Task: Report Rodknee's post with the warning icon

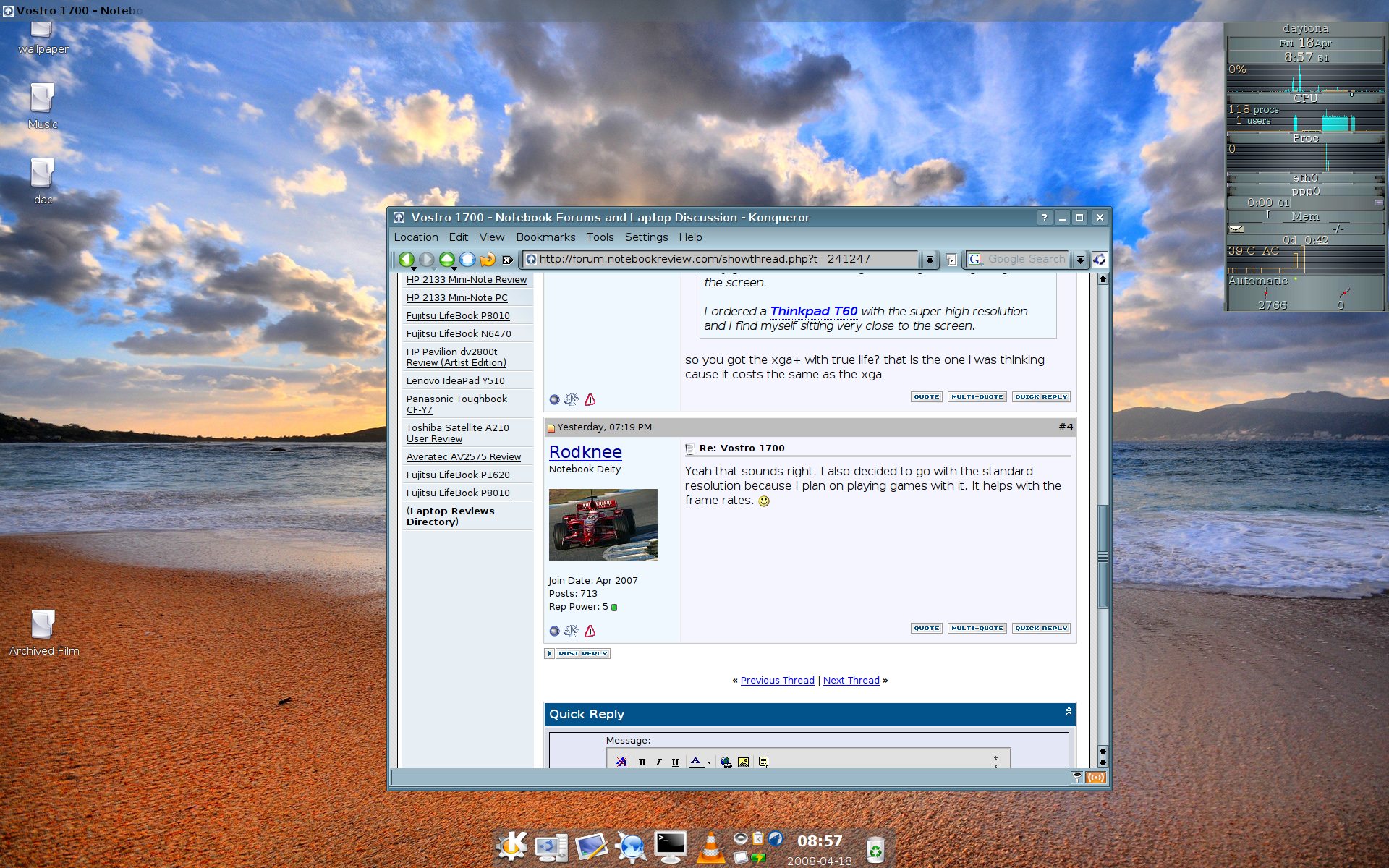Action: click(x=590, y=631)
